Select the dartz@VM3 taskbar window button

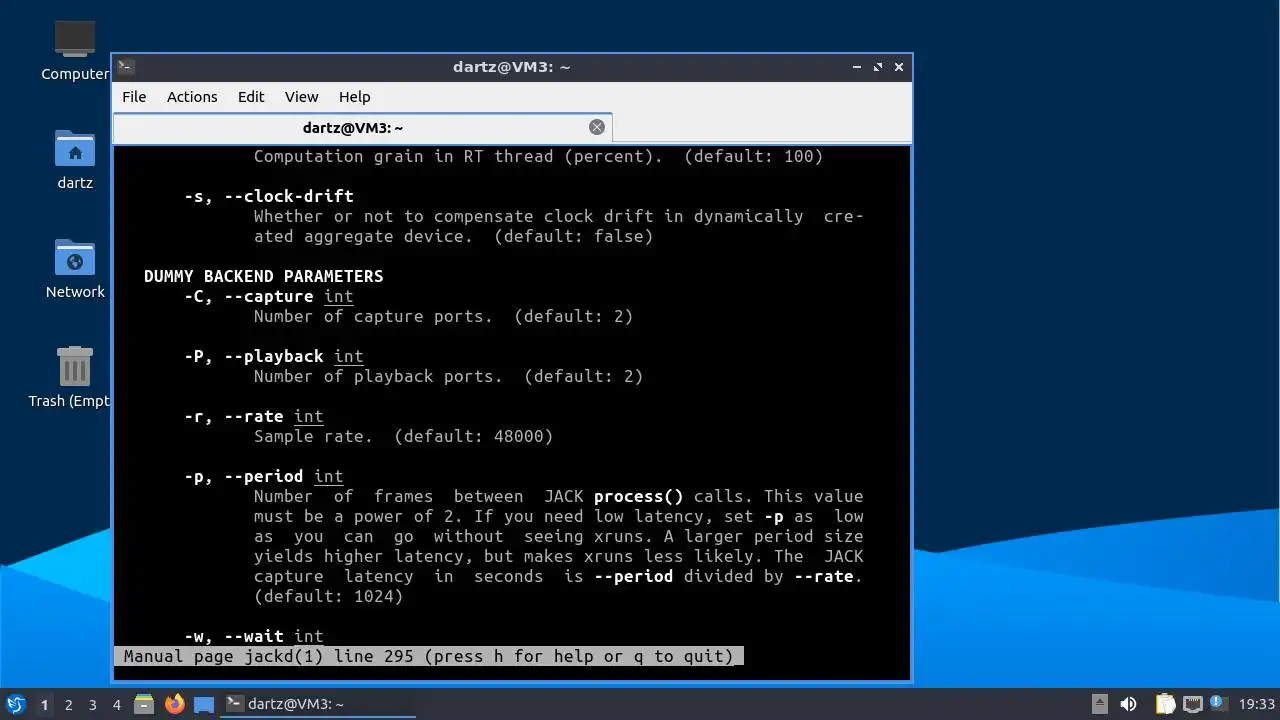click(x=318, y=704)
